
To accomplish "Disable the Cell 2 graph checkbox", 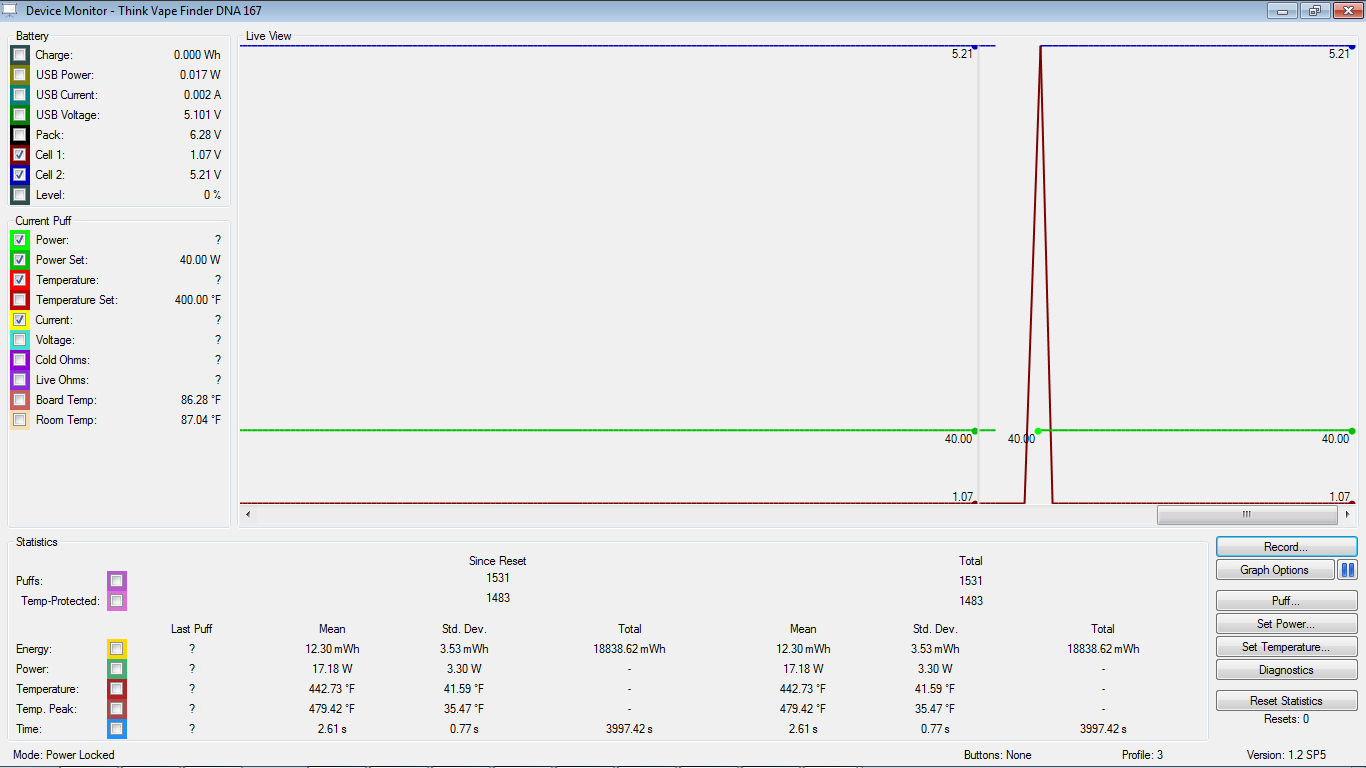I will (x=20, y=175).
